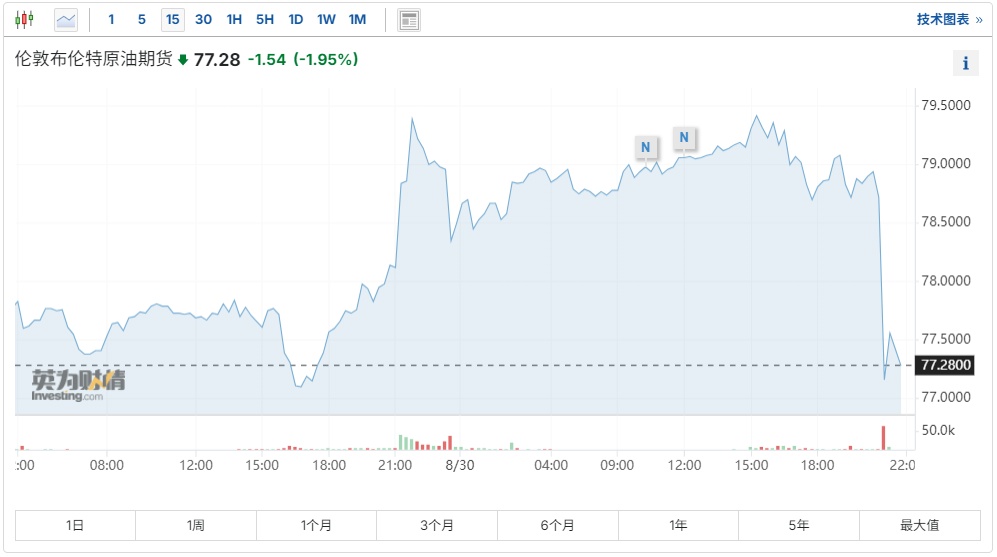The height and width of the screenshot is (557, 997).
Task: Select the 3个月 range tab
Action: pyautogui.click(x=437, y=525)
